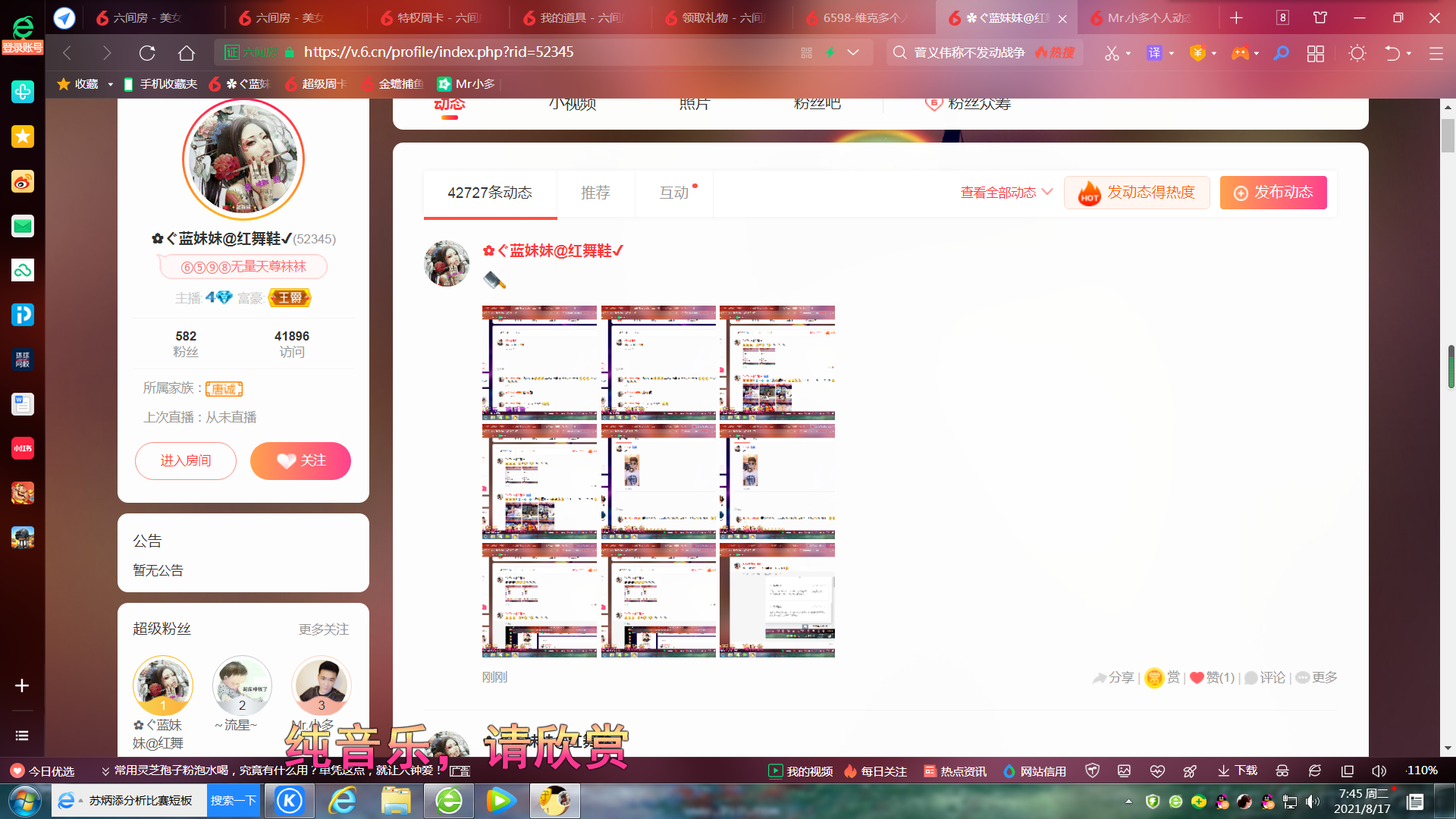Image resolution: width=1456 pixels, height=819 pixels.
Task: Switch to the 互动 tab
Action: (674, 193)
